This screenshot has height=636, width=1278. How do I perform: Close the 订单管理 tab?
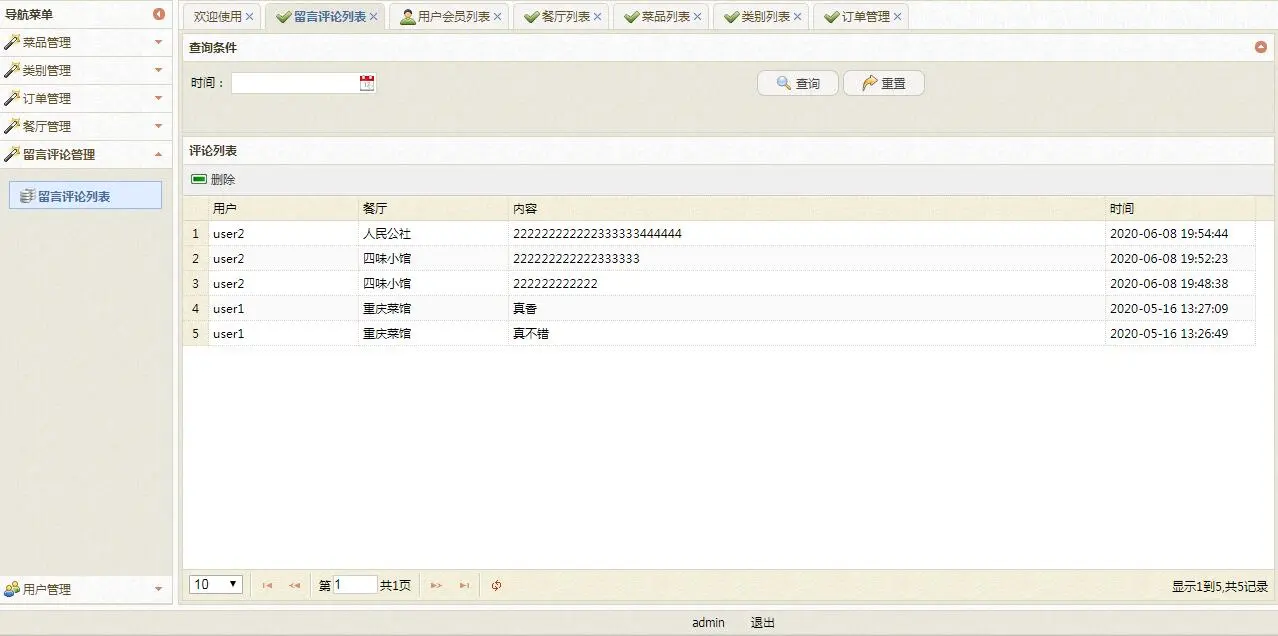point(898,17)
